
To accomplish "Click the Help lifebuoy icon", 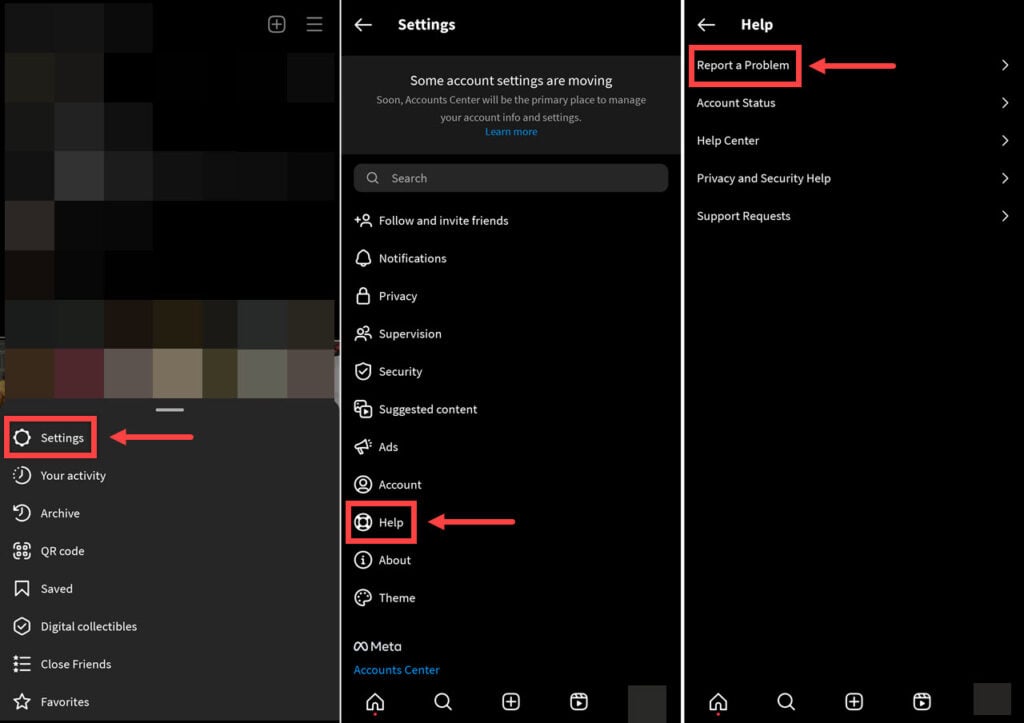I will pos(363,522).
